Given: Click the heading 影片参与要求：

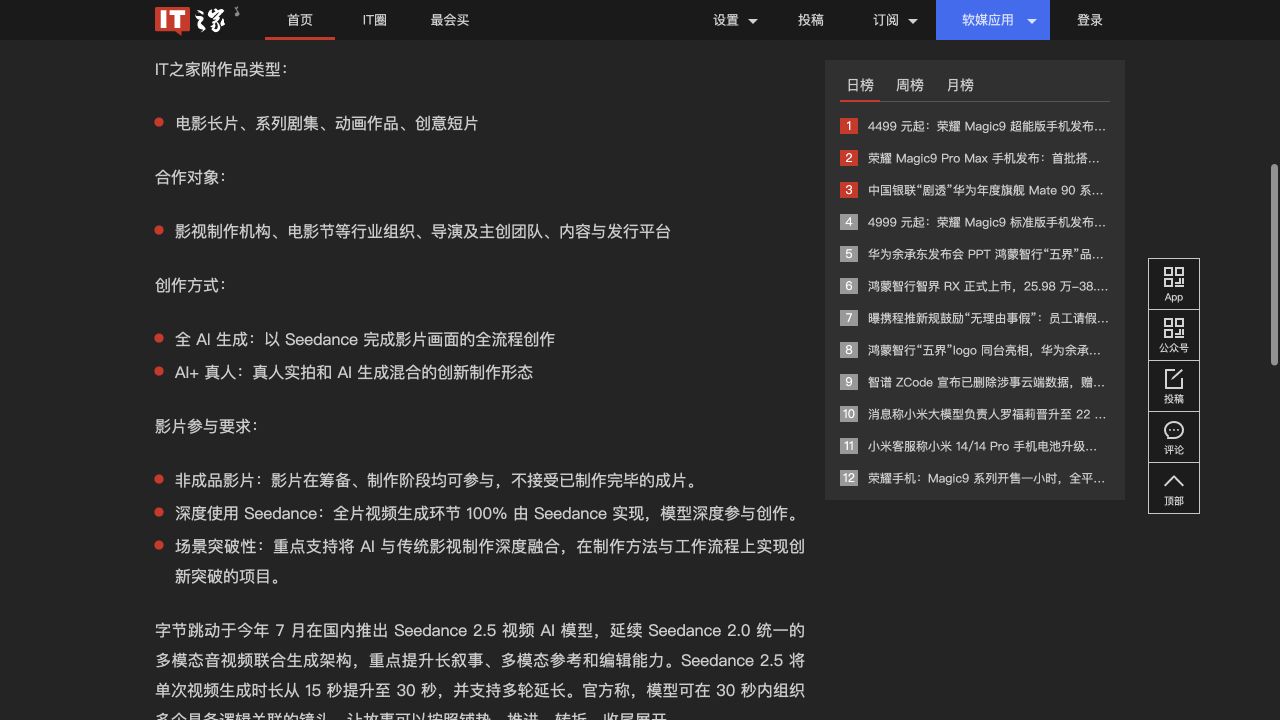Looking at the screenshot, I should tap(207, 426).
